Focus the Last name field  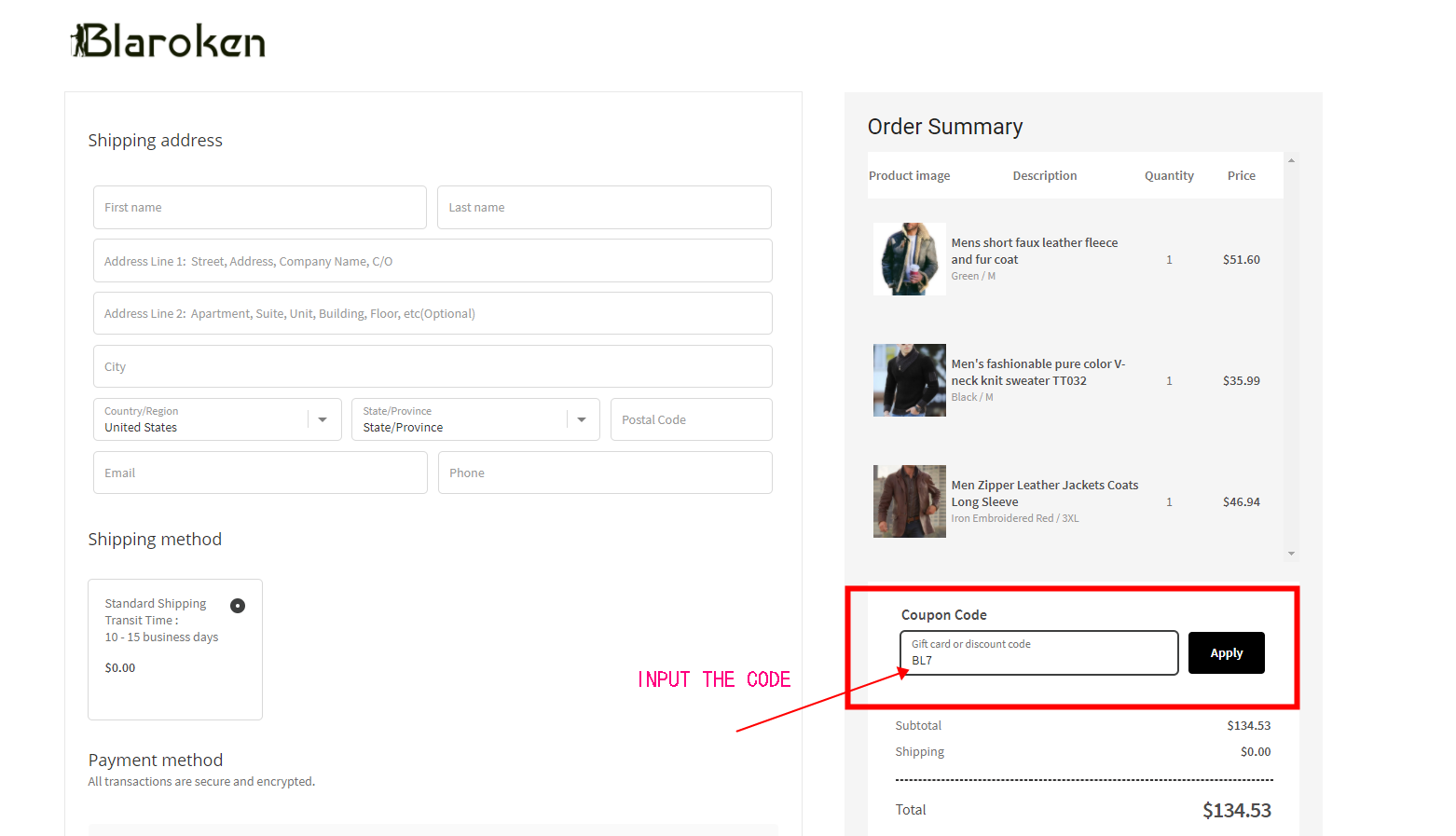click(604, 208)
